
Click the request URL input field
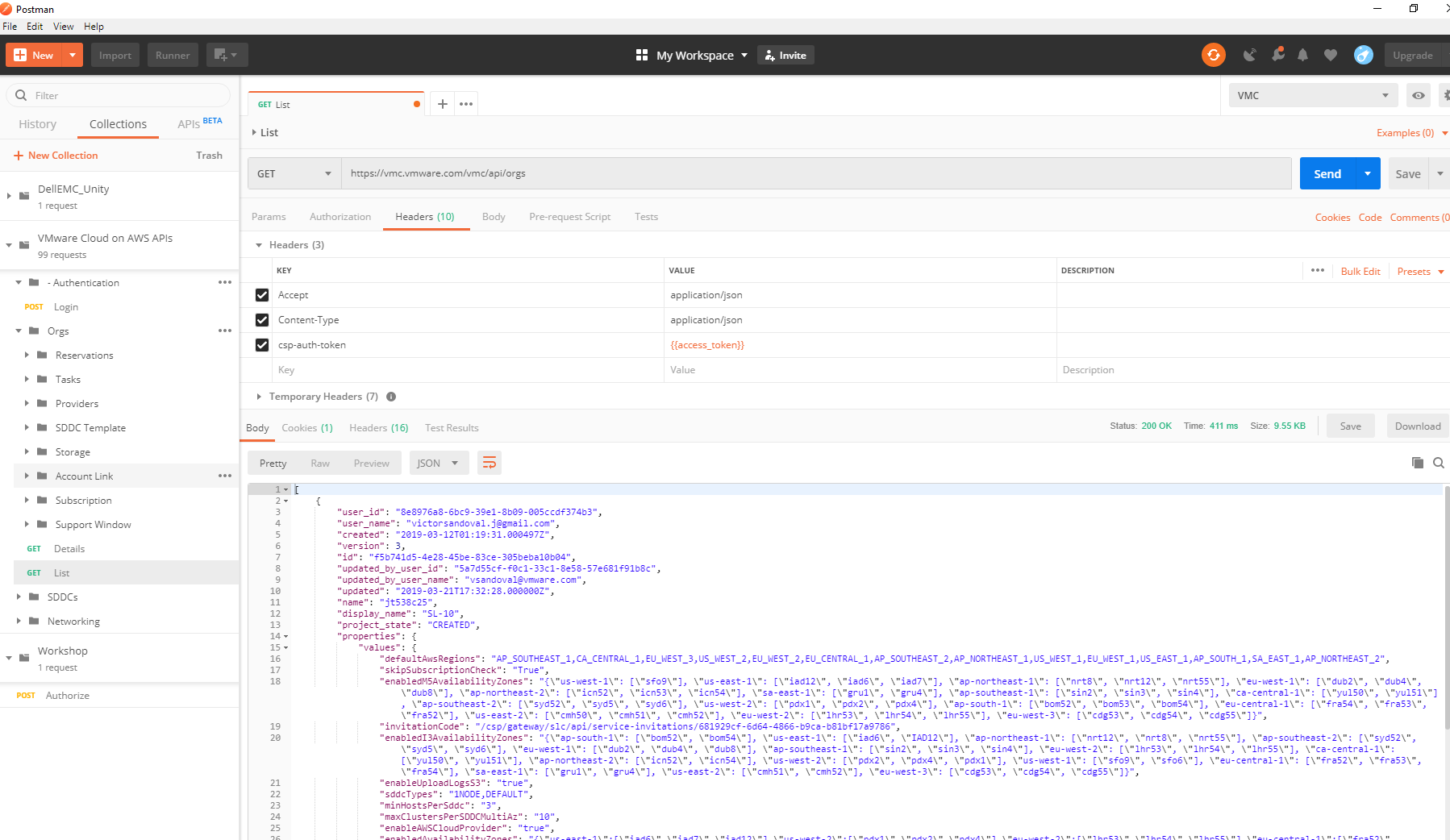coord(815,173)
